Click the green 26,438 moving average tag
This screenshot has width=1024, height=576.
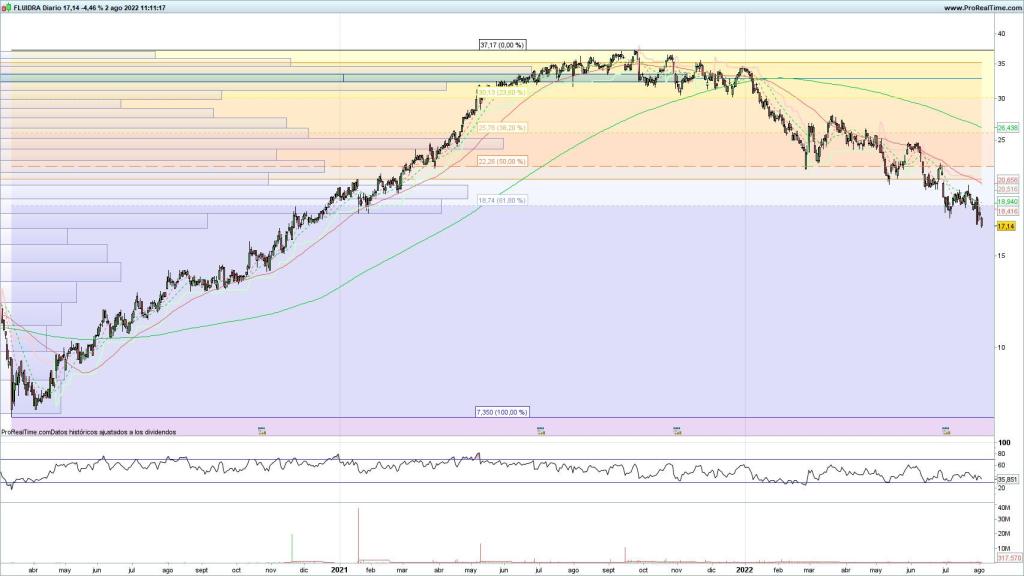(1007, 128)
